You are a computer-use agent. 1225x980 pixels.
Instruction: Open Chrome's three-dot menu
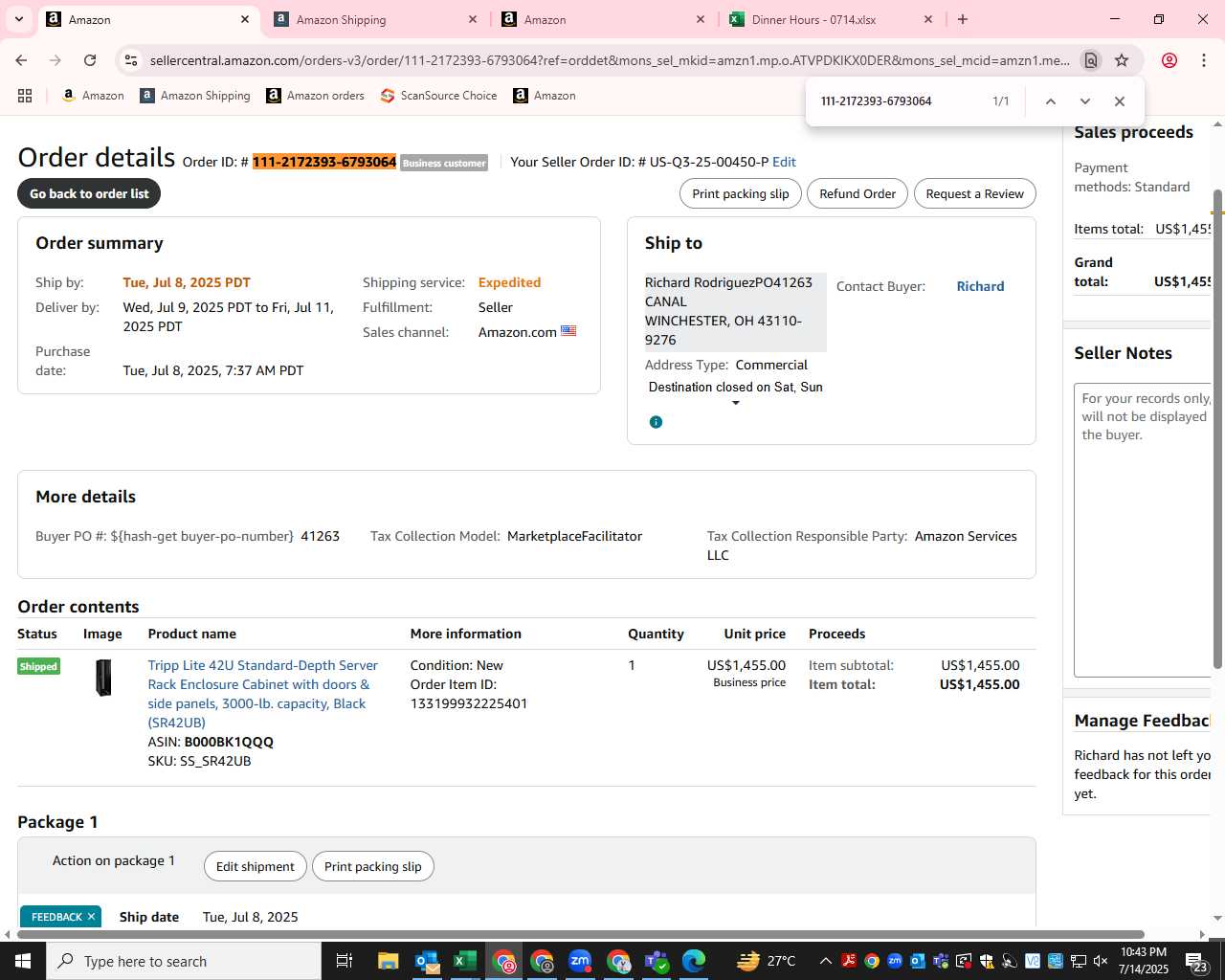tap(1204, 60)
